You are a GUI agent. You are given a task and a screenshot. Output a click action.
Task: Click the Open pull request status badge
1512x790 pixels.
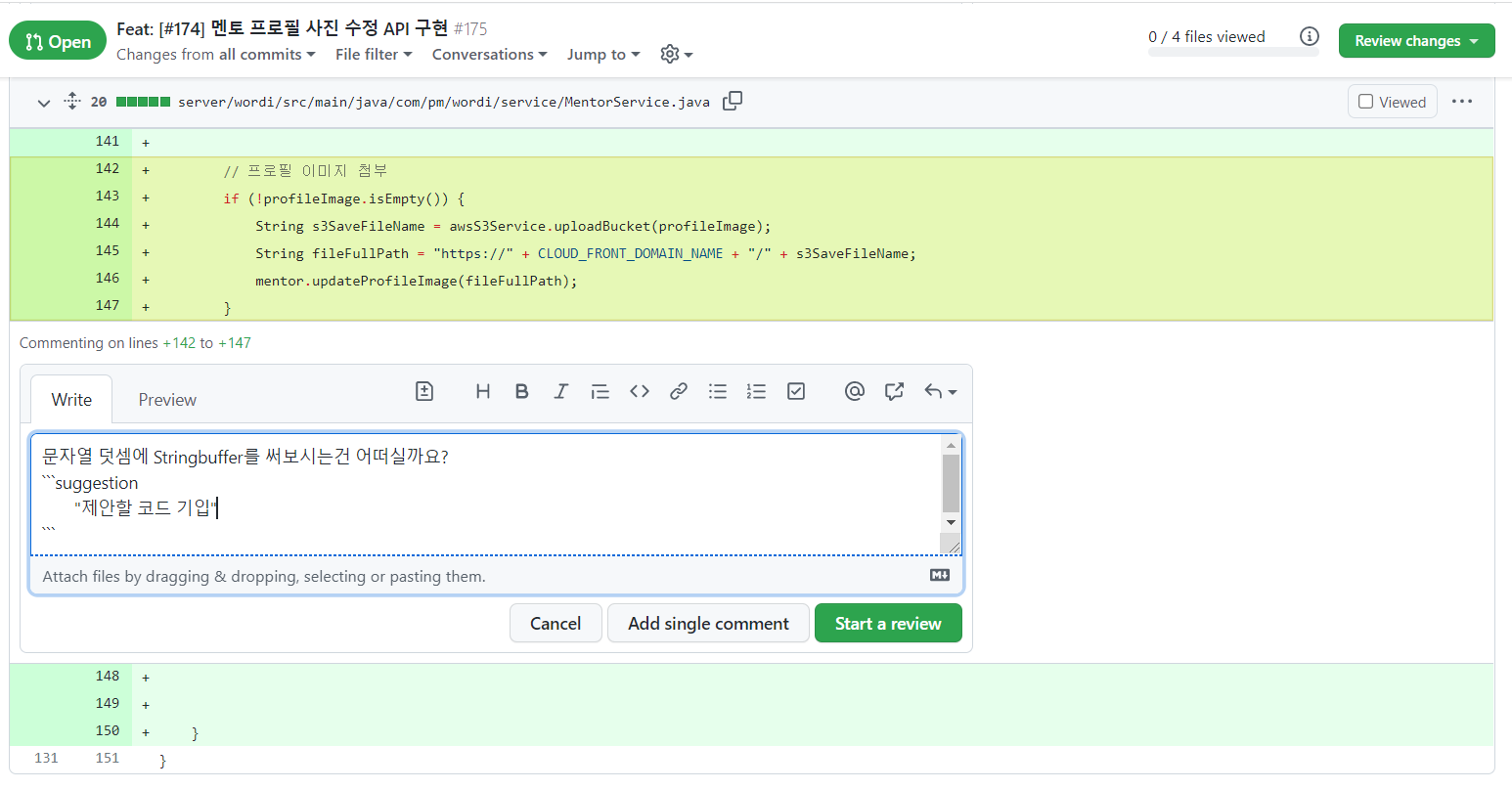(x=58, y=41)
